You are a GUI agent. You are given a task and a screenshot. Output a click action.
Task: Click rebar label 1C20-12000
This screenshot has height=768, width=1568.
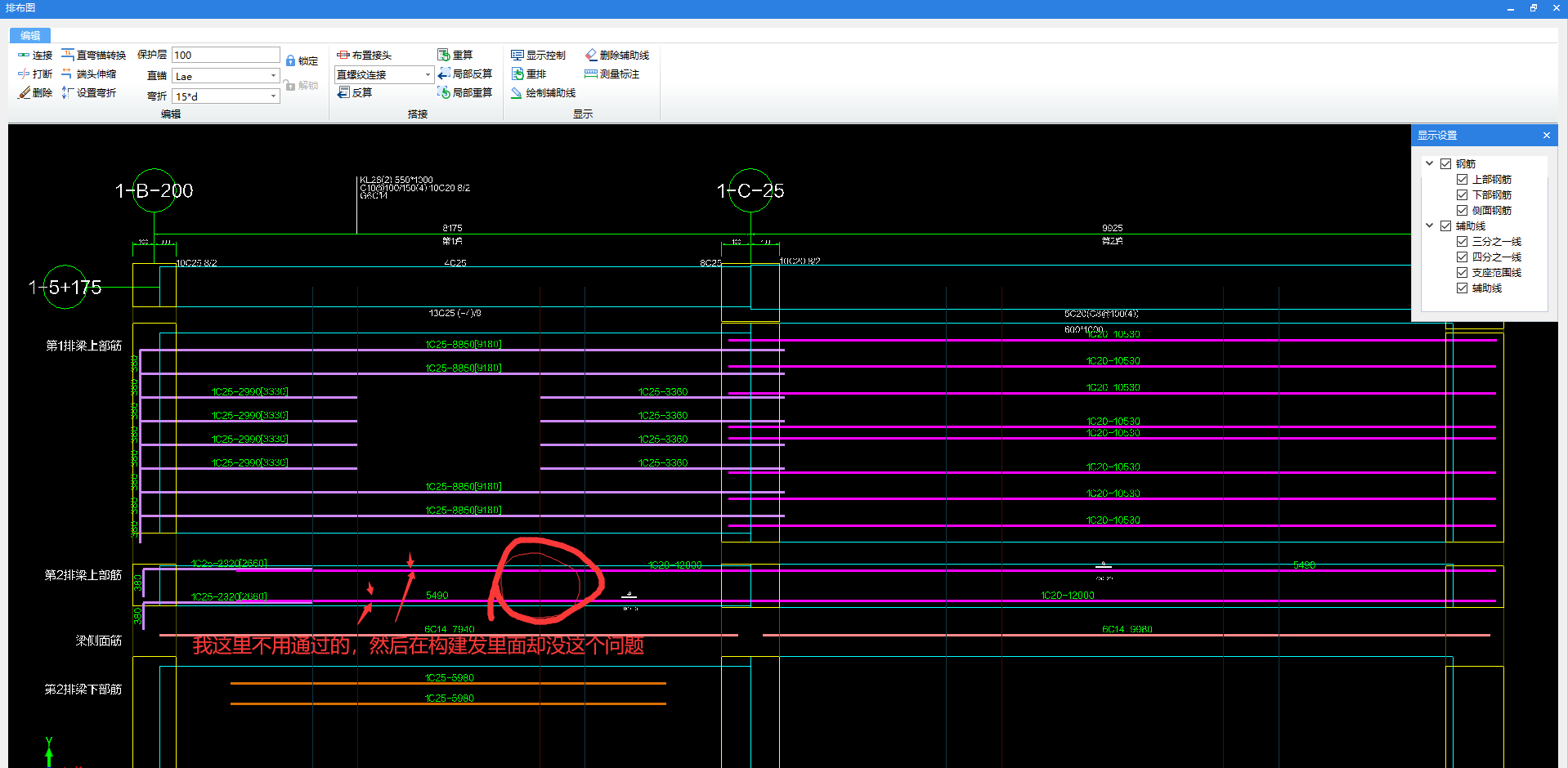(1068, 596)
